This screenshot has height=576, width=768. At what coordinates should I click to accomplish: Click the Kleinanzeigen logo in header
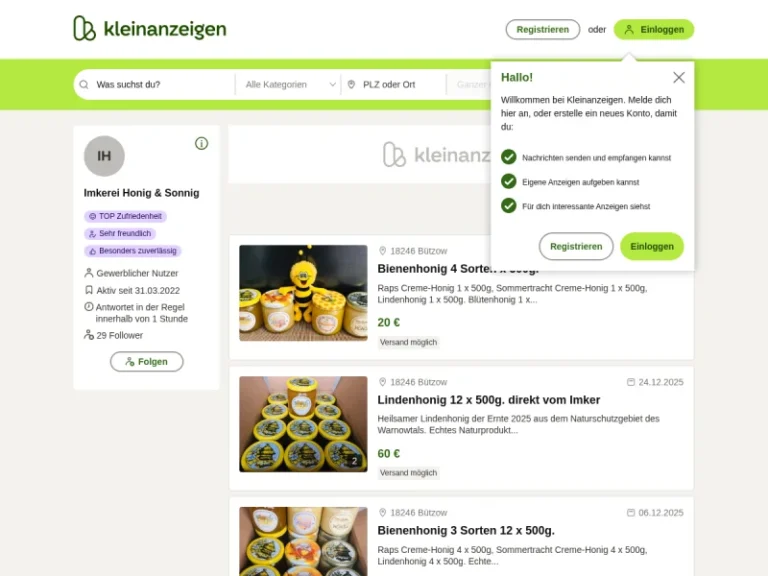pyautogui.click(x=150, y=28)
